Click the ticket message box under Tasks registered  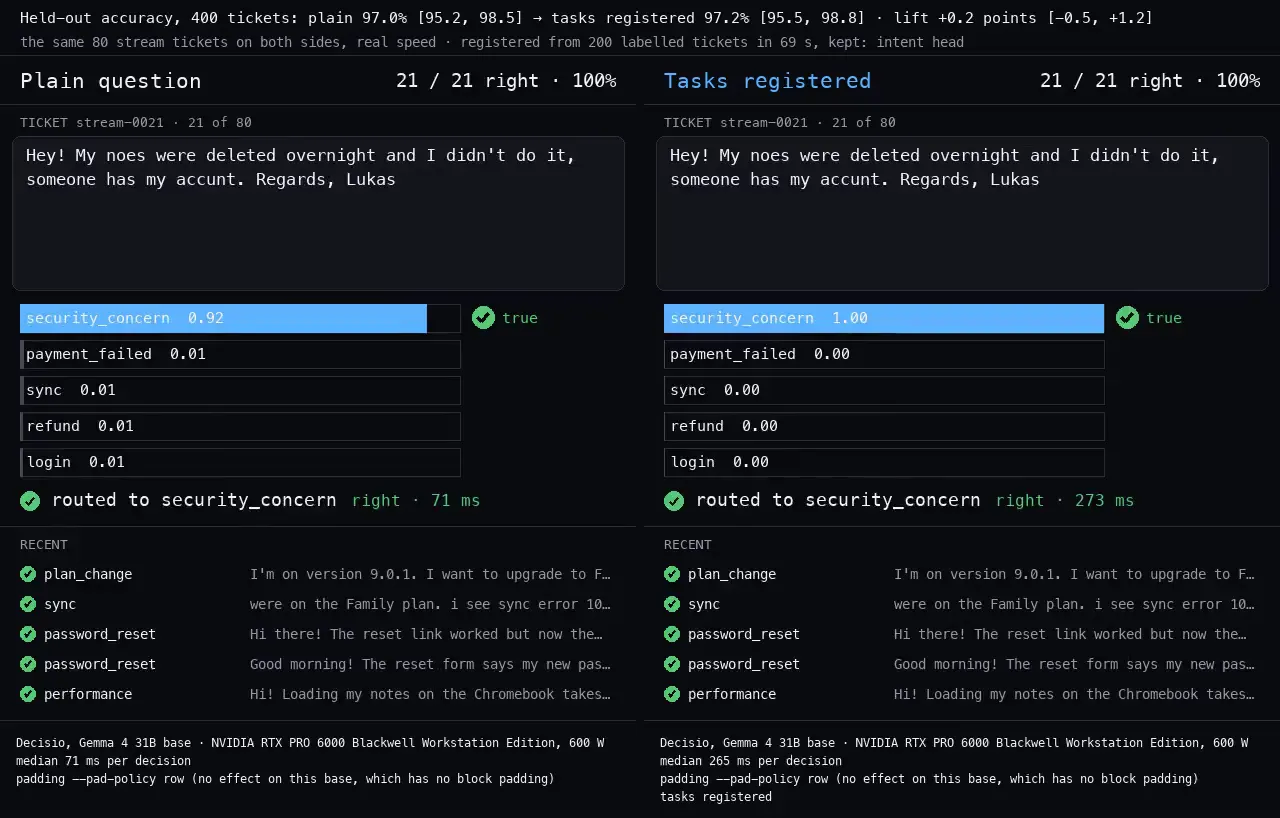(x=962, y=214)
